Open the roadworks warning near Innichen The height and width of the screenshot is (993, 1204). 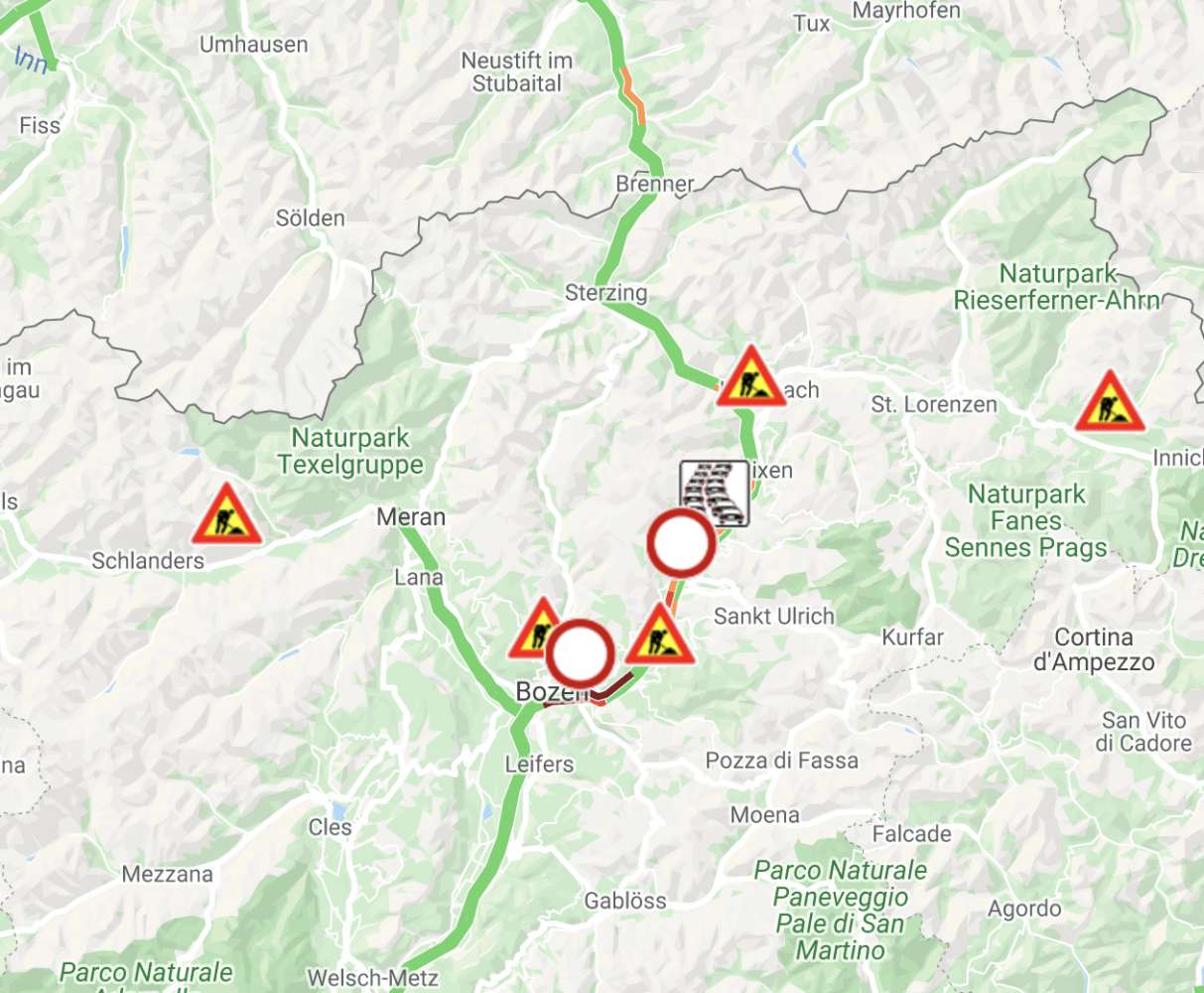coord(1111,401)
